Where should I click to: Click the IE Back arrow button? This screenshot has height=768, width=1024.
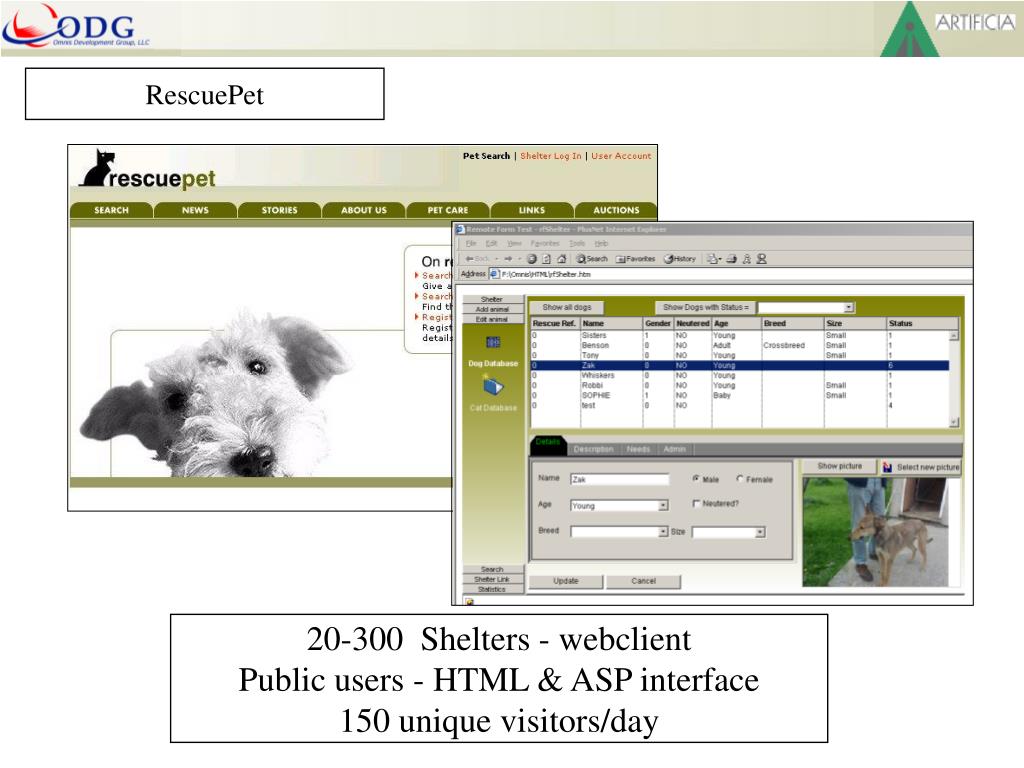[476, 259]
